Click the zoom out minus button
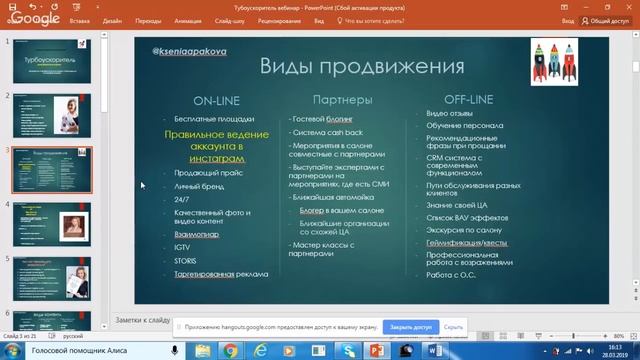640x360 pixels. point(551,336)
